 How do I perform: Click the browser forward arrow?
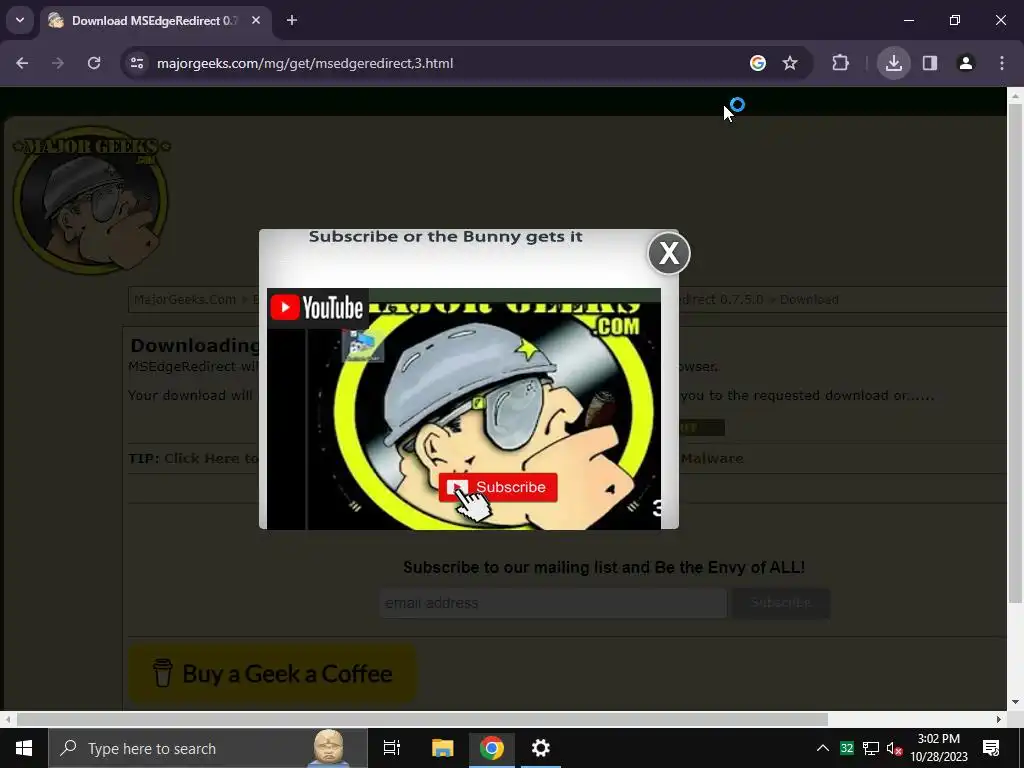58,63
